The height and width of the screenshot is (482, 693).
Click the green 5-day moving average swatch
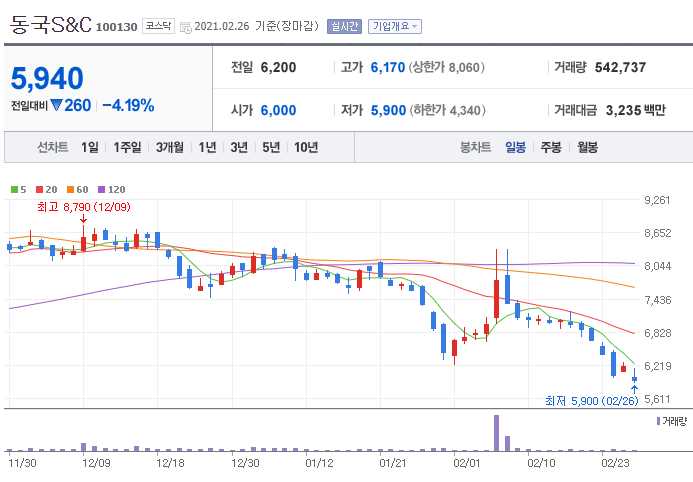click(x=15, y=190)
